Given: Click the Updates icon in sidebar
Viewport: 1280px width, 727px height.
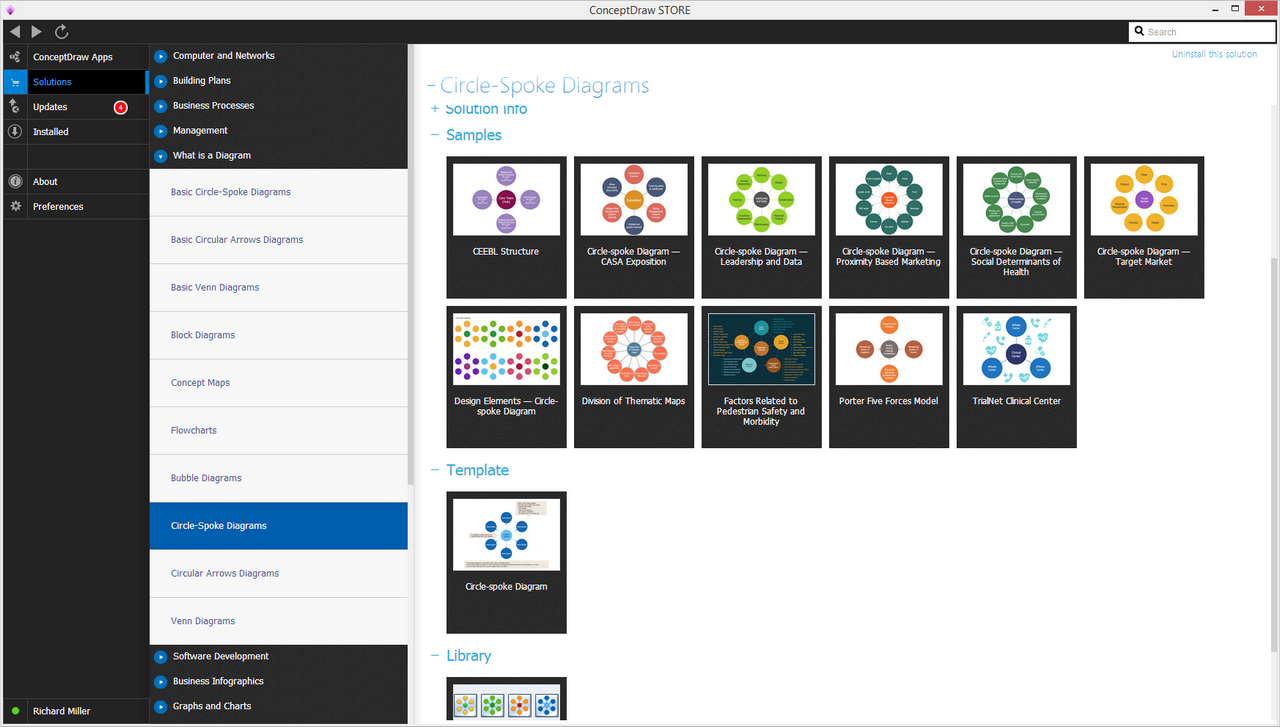Looking at the screenshot, I should pos(15,107).
